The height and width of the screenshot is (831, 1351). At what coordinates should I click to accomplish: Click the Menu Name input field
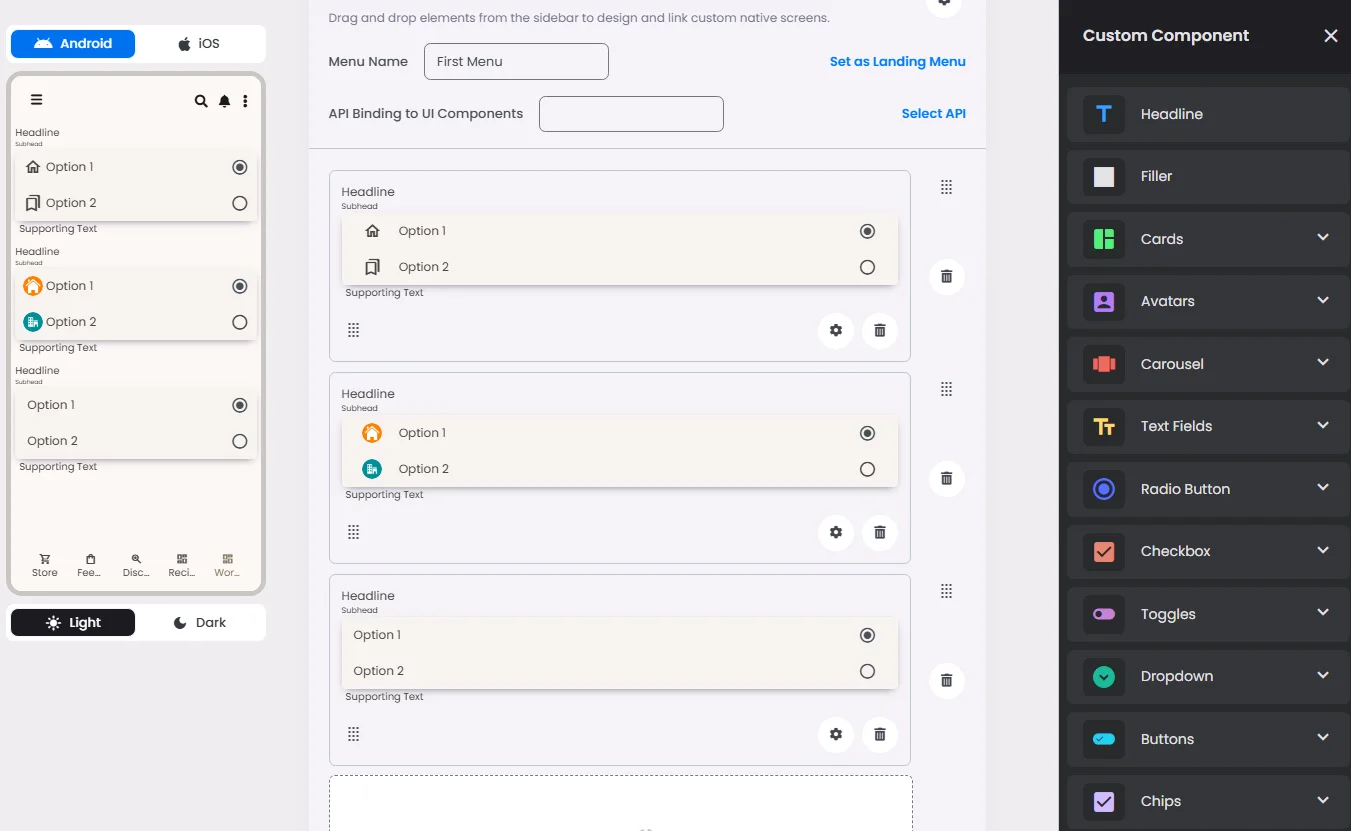point(516,61)
